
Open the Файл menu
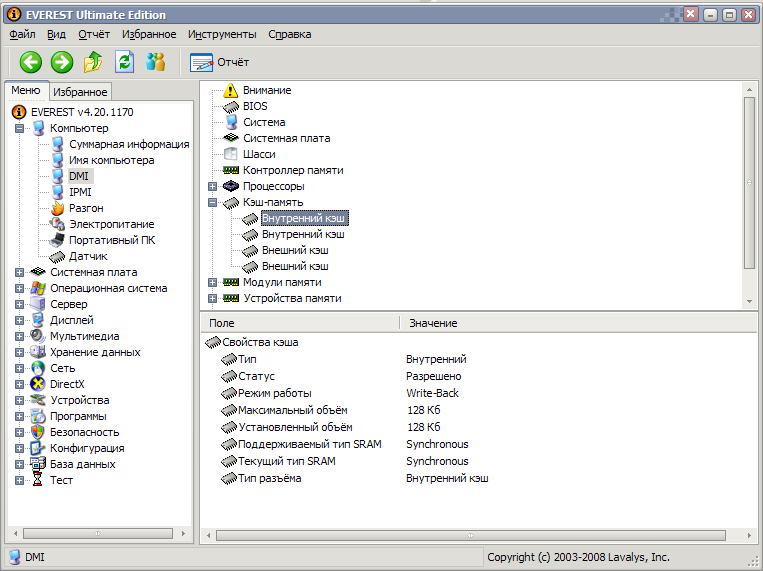pos(22,34)
